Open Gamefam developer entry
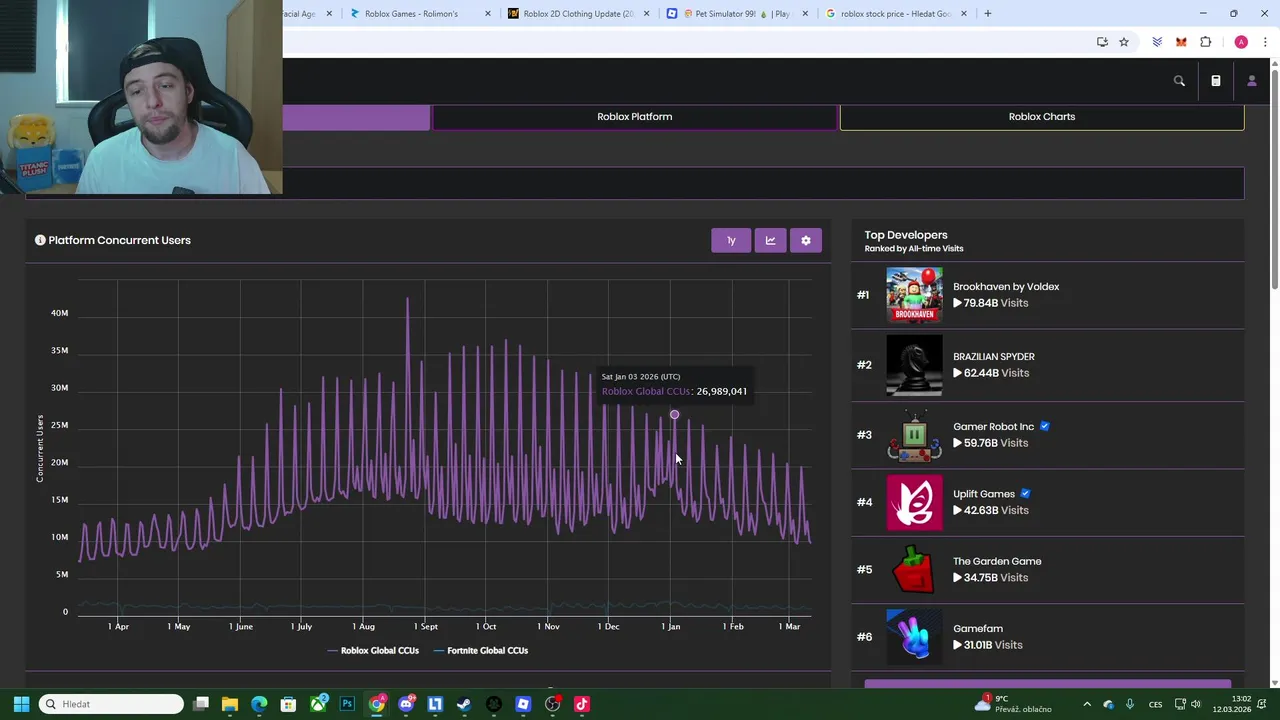This screenshot has height=720, width=1280. 1048,637
